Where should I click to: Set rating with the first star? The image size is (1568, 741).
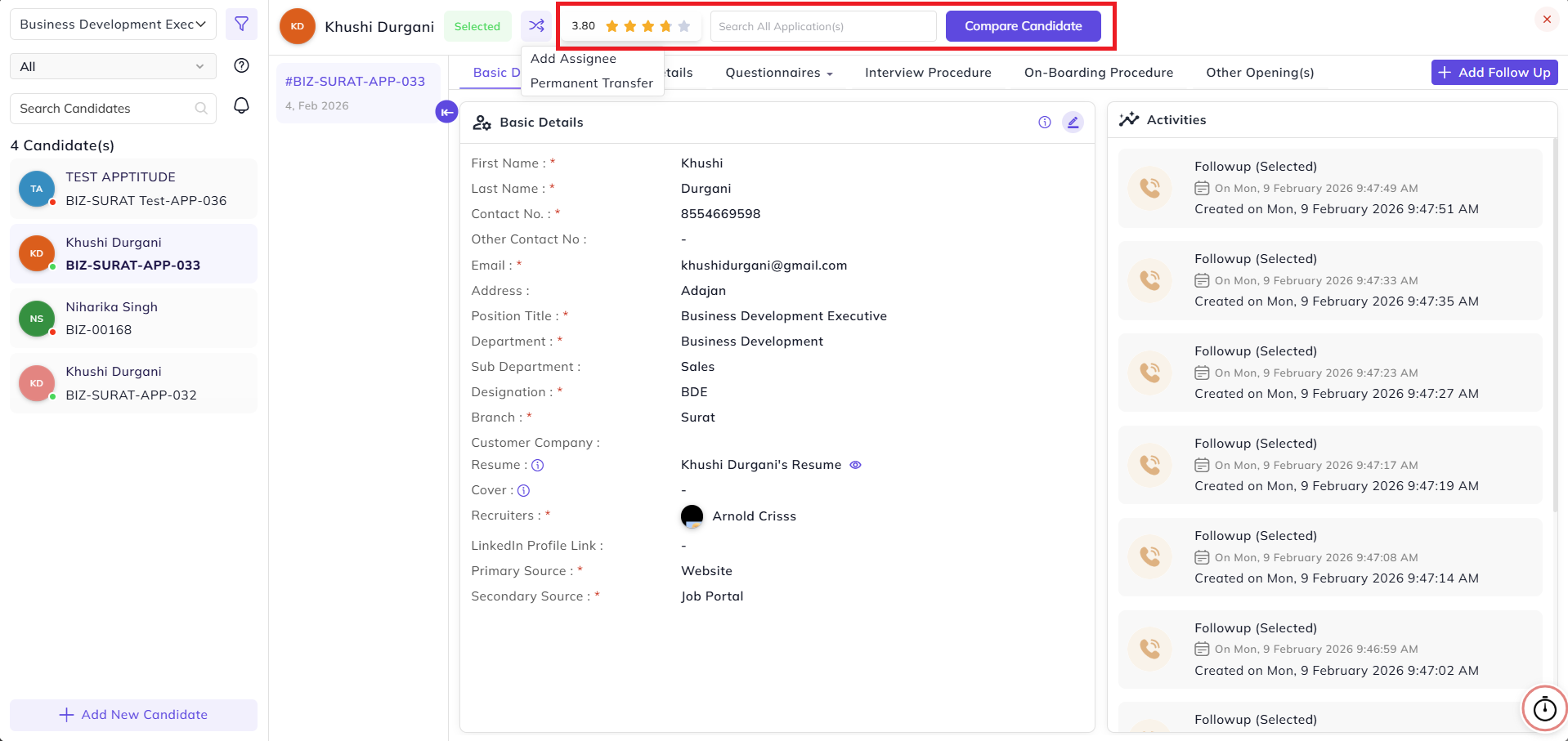pos(612,26)
